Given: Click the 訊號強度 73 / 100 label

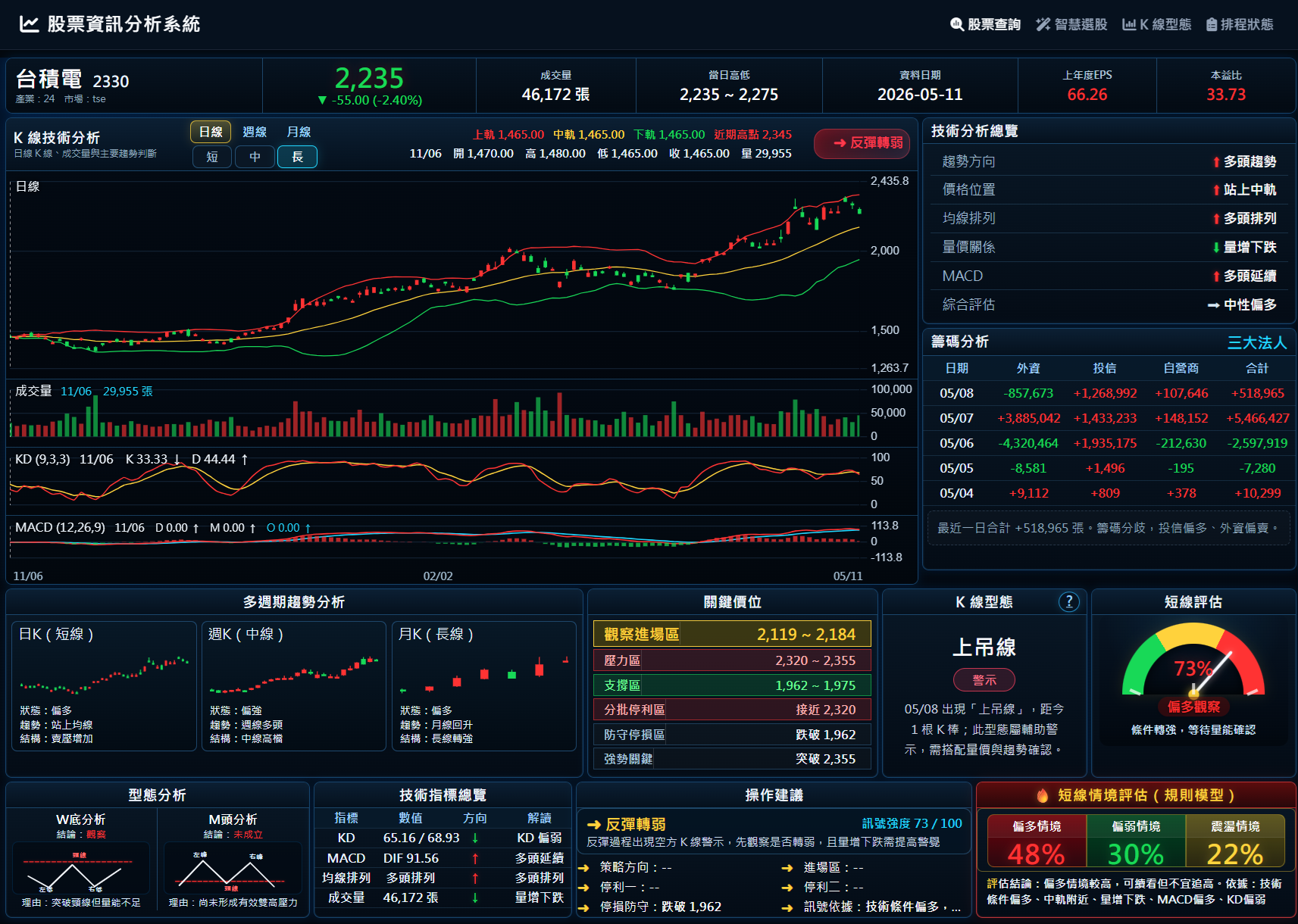Looking at the screenshot, I should tap(912, 823).
